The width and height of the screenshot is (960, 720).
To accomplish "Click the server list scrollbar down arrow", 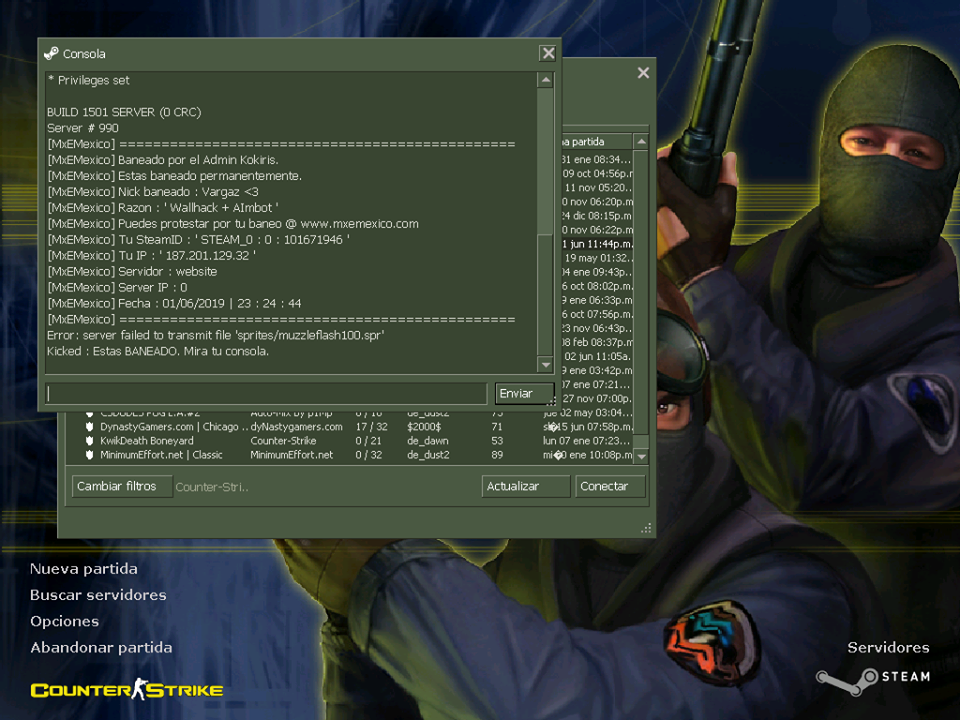I will (641, 456).
